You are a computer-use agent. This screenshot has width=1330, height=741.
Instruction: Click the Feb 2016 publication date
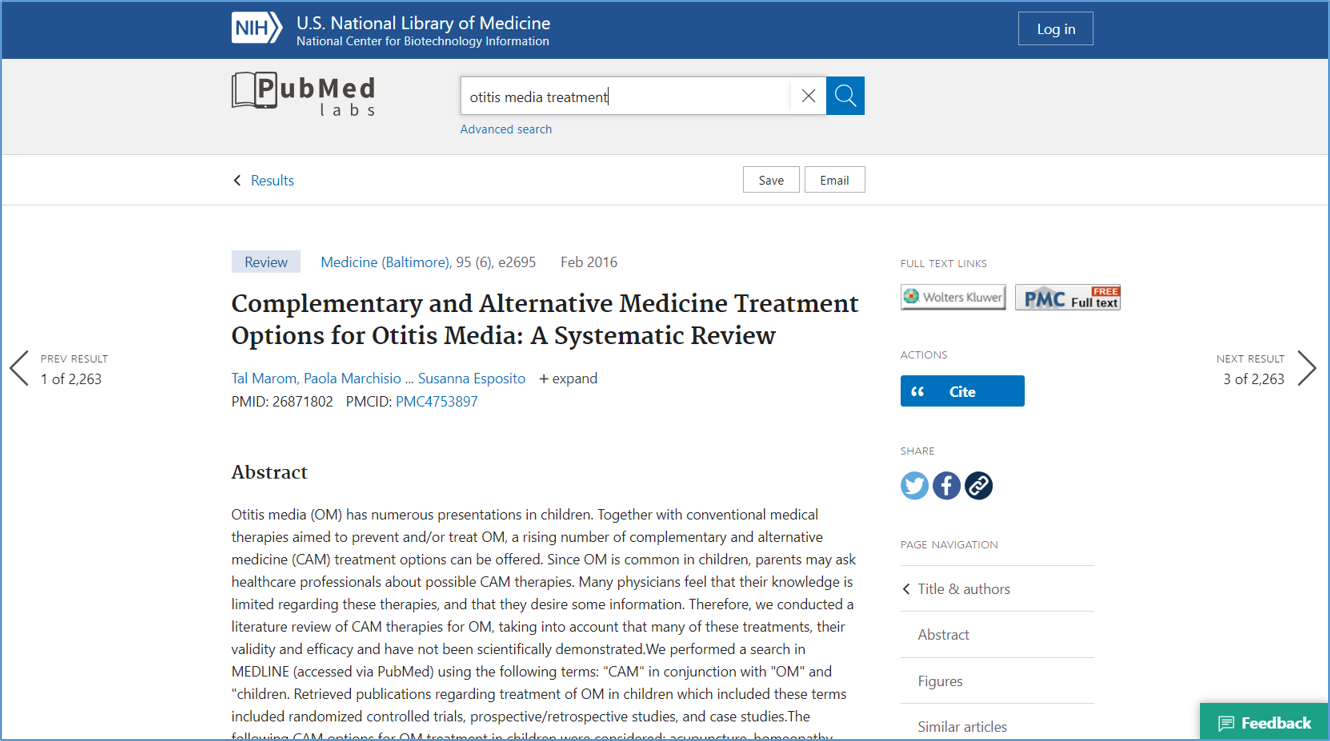pos(589,262)
